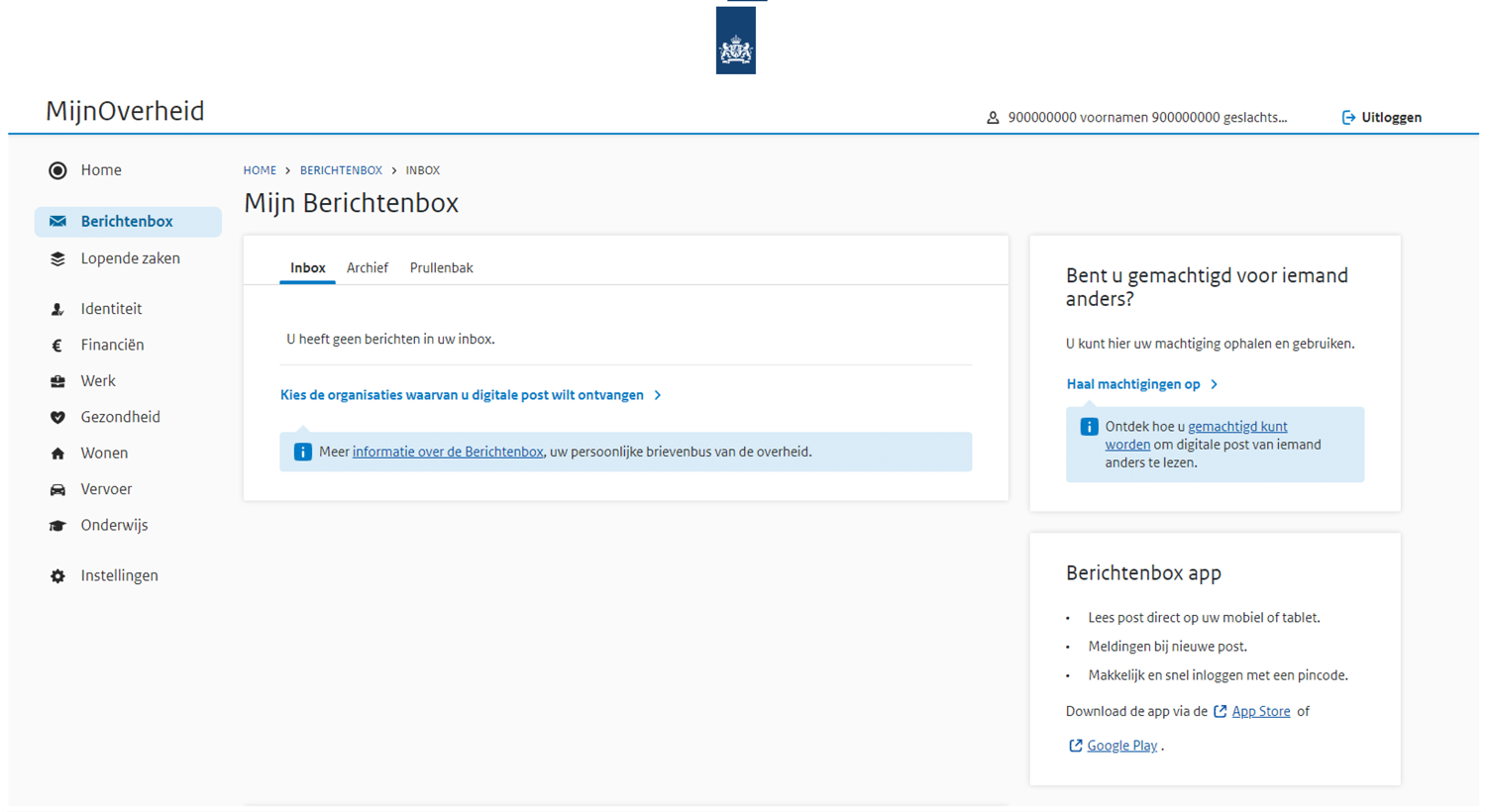1486x812 pixels.
Task: Click the Onderwijs graduation cap icon
Action: click(x=57, y=526)
